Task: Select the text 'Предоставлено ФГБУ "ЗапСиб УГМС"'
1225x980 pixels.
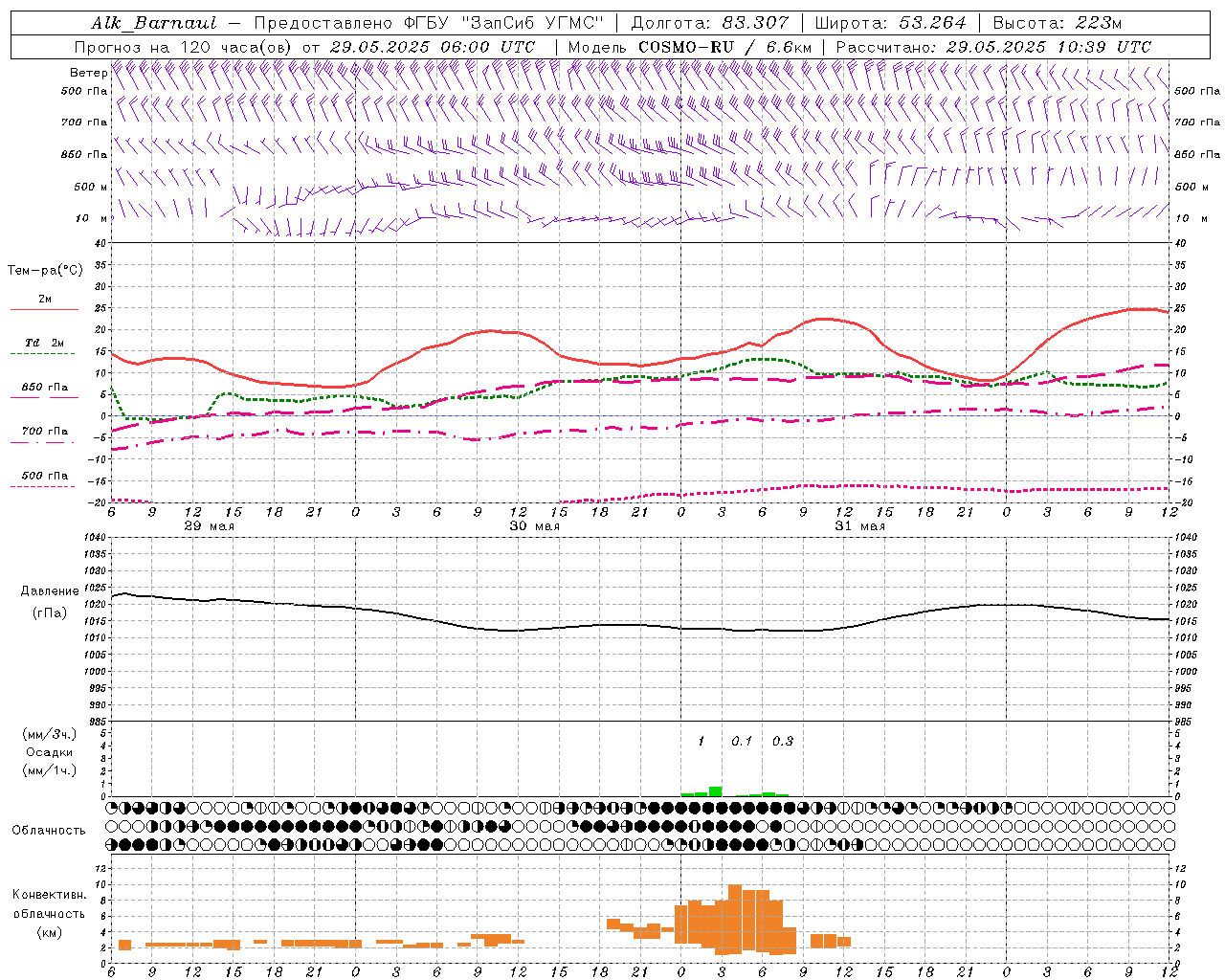Action: point(429,23)
